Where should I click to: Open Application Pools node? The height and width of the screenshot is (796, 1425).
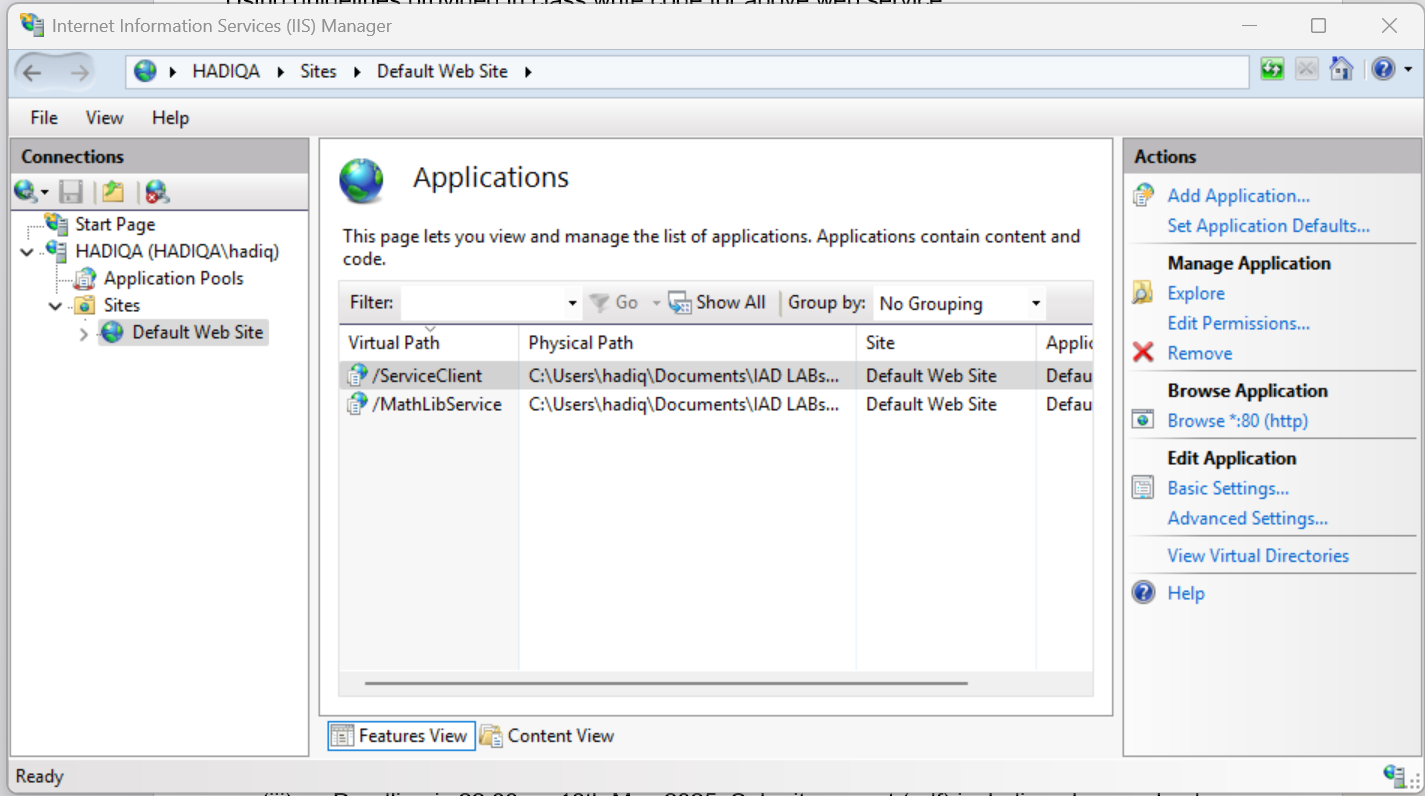[173, 278]
